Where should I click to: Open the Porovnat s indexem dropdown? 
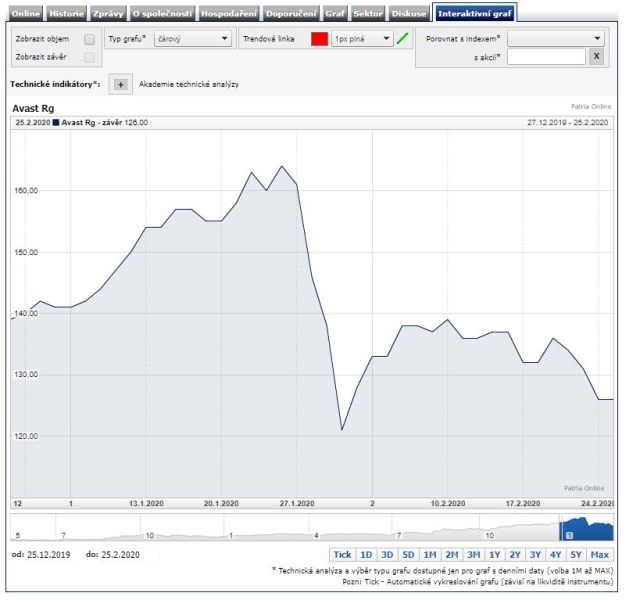point(555,38)
